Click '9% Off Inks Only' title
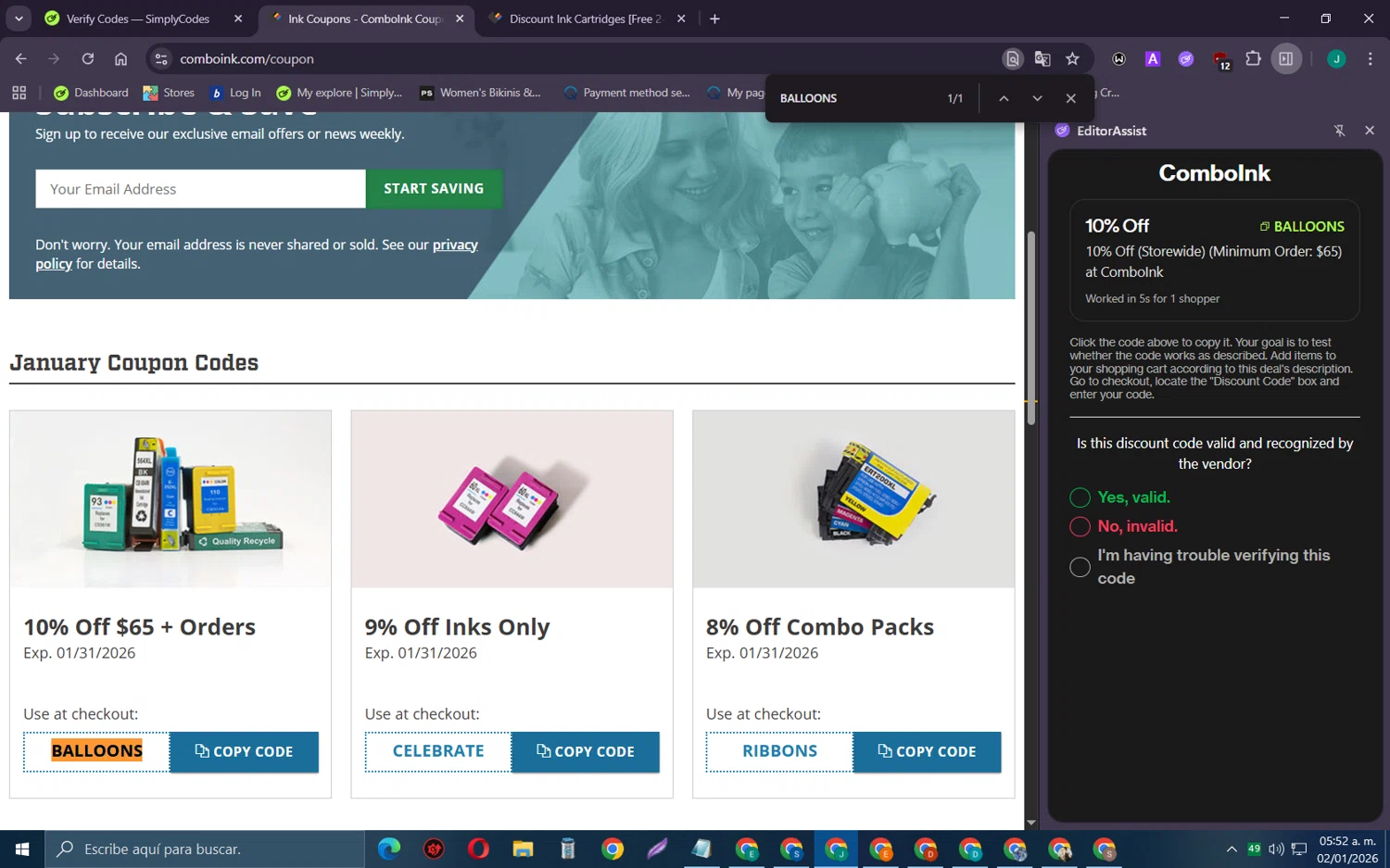Viewport: 1390px width, 868px height. point(457,627)
